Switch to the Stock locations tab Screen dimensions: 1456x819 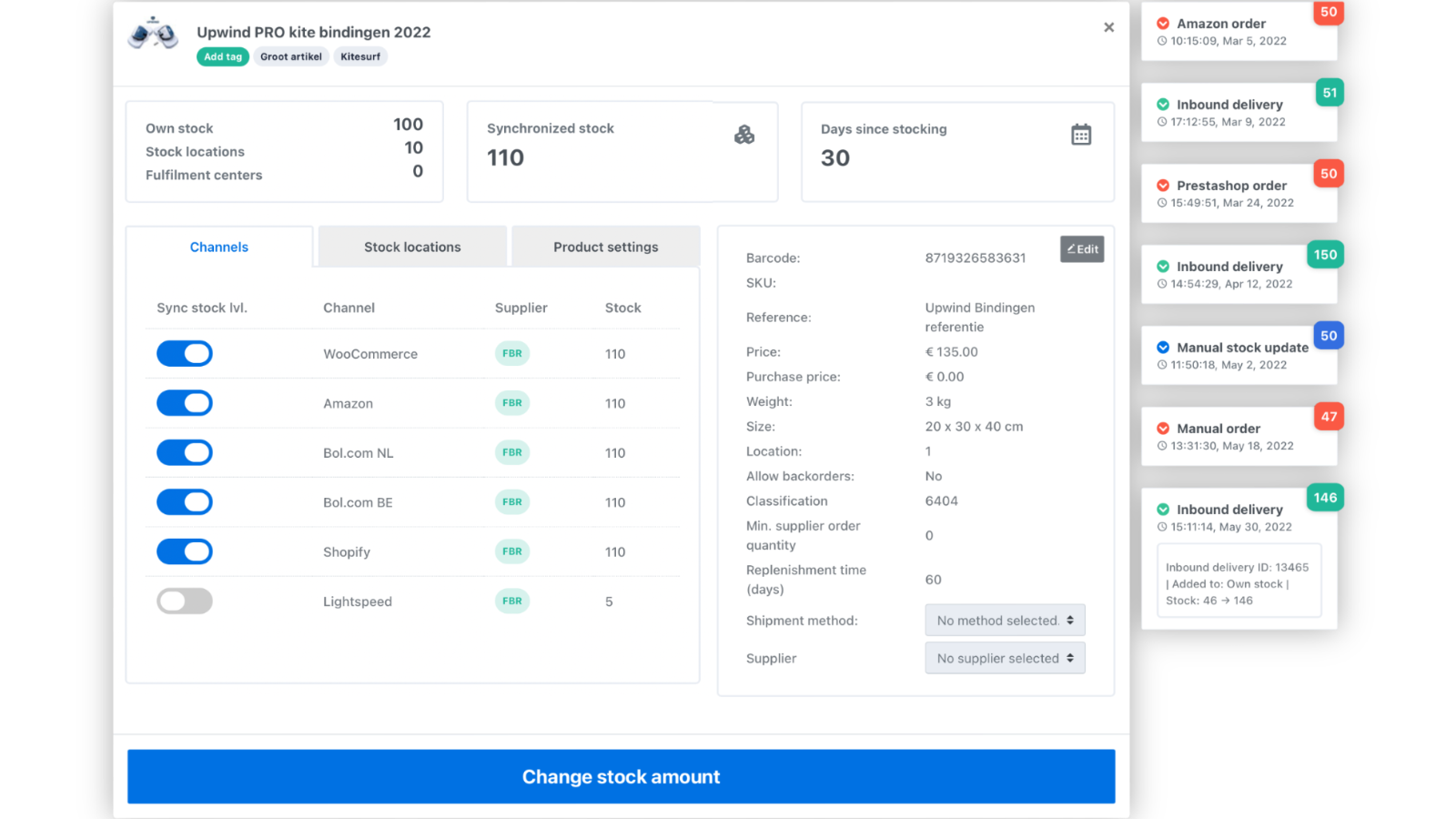point(412,248)
